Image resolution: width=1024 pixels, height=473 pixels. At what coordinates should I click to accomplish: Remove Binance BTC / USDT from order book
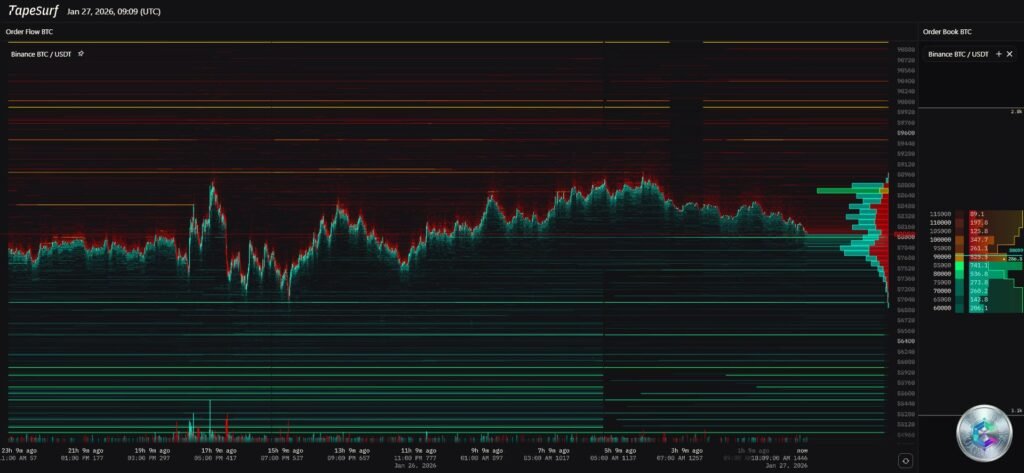pos(1010,53)
